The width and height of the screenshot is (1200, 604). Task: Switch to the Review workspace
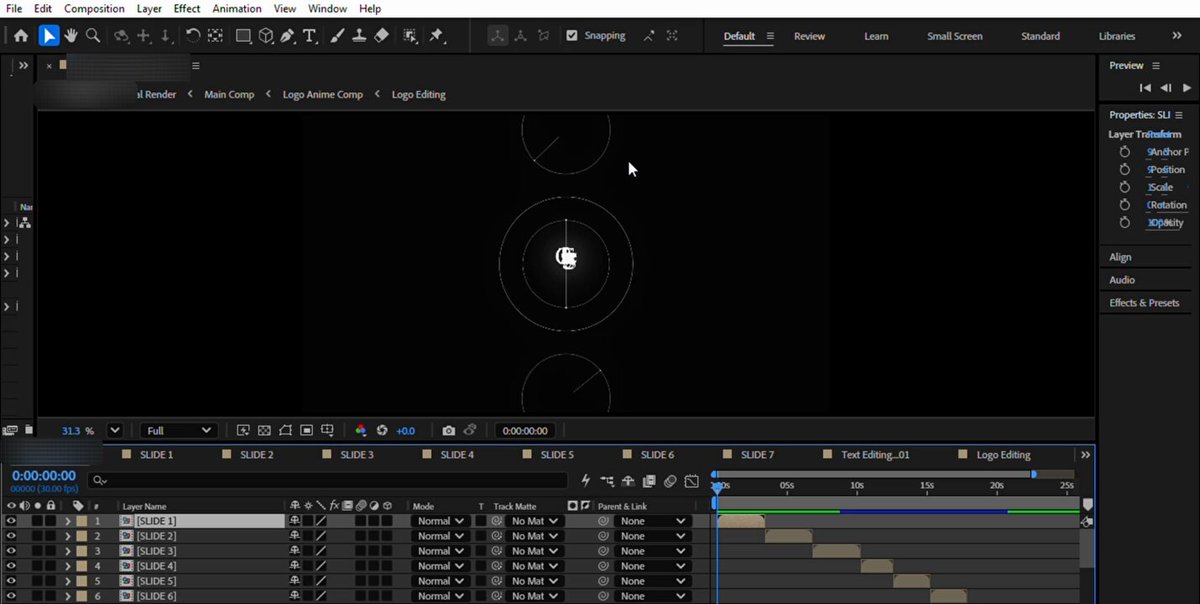pyautogui.click(x=810, y=36)
